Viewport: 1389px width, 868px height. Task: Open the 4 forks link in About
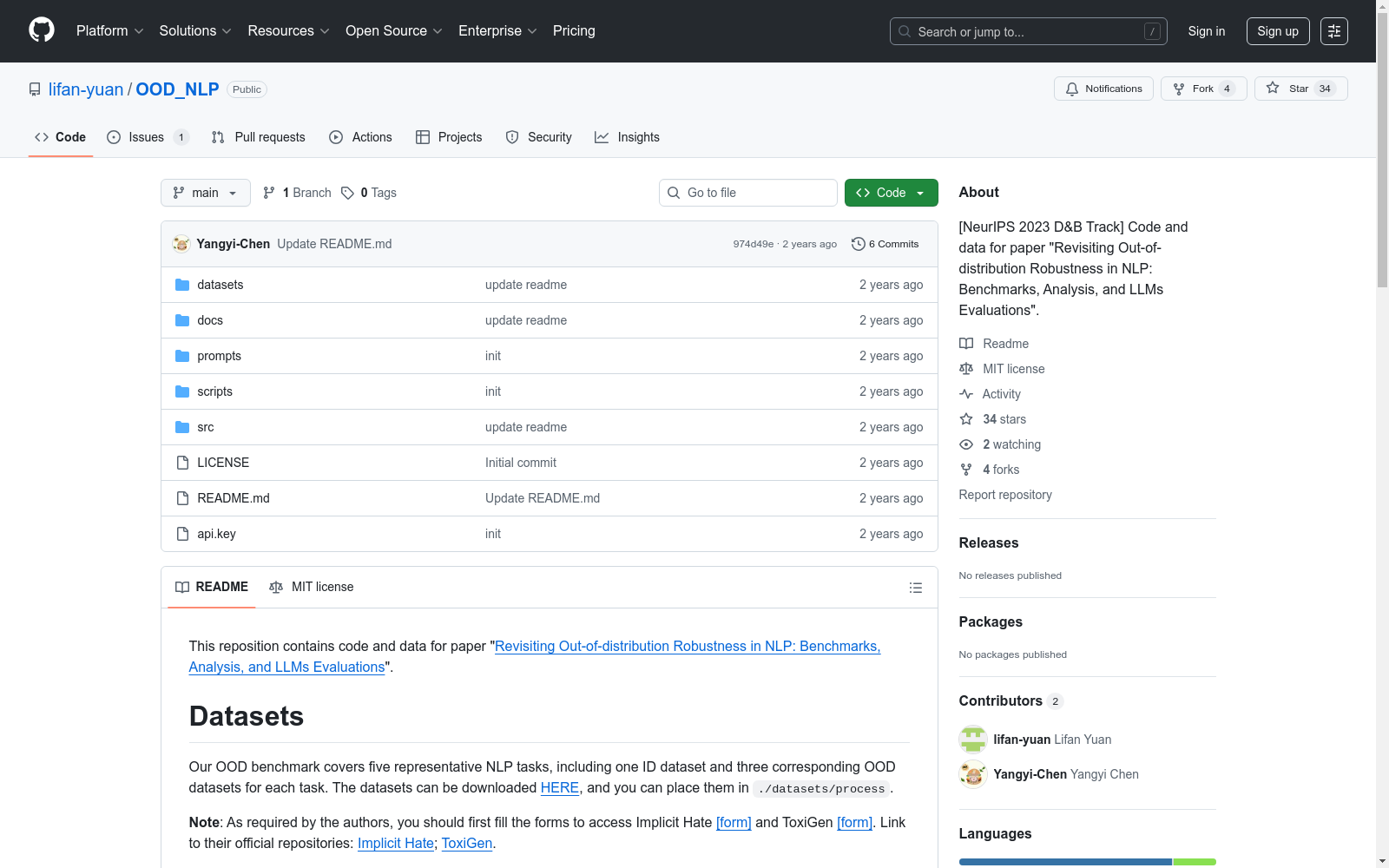990,470
